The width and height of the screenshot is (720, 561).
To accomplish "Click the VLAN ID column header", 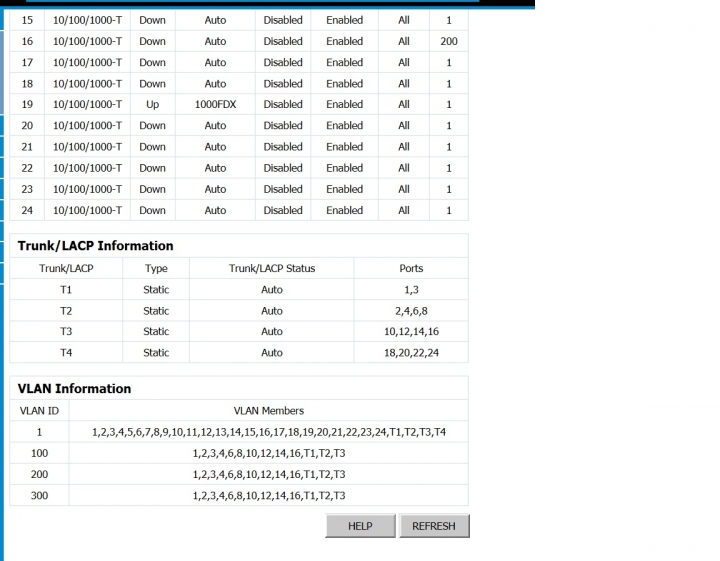I will pyautogui.click(x=39, y=410).
